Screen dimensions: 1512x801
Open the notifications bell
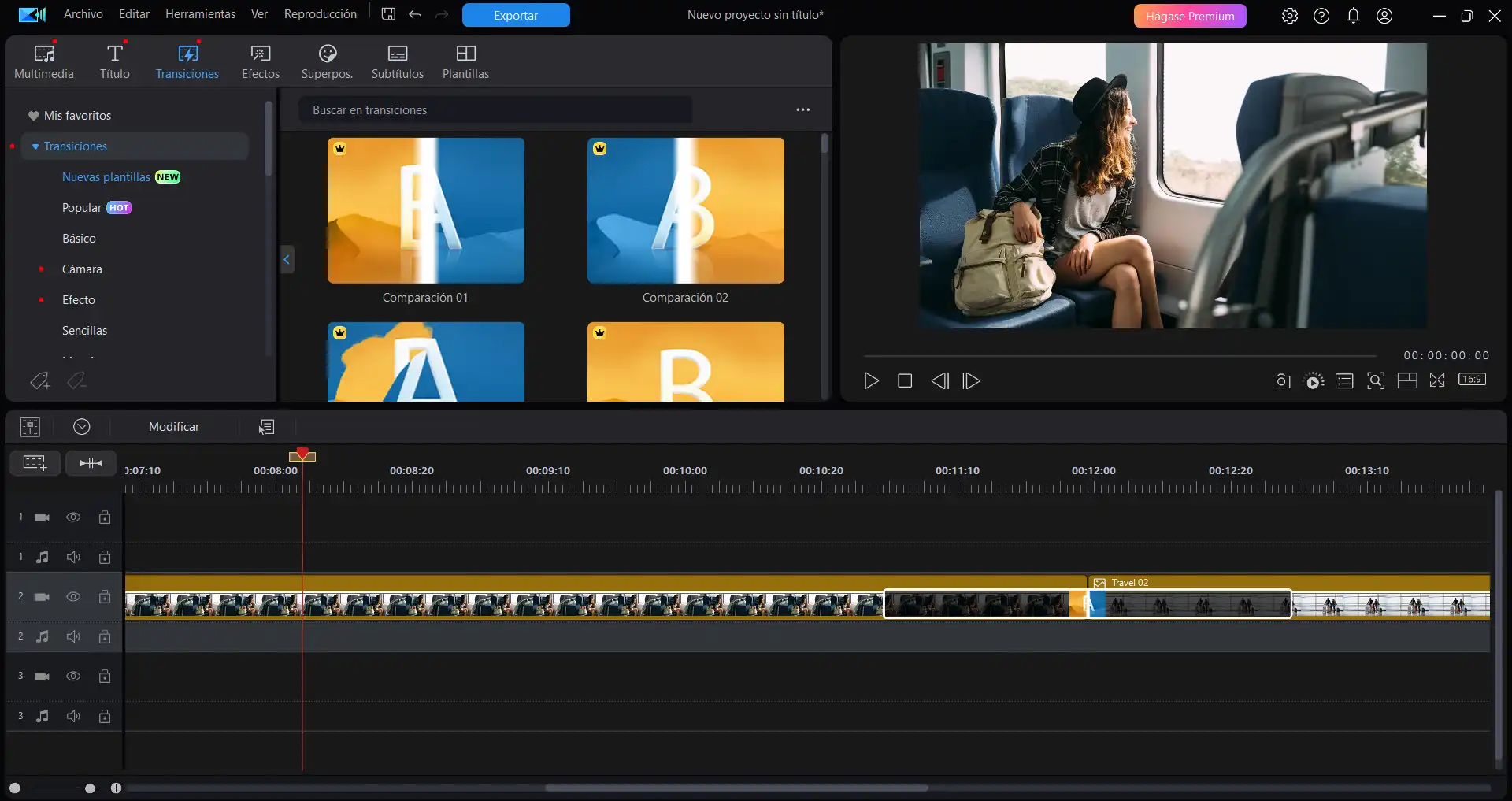(x=1353, y=16)
